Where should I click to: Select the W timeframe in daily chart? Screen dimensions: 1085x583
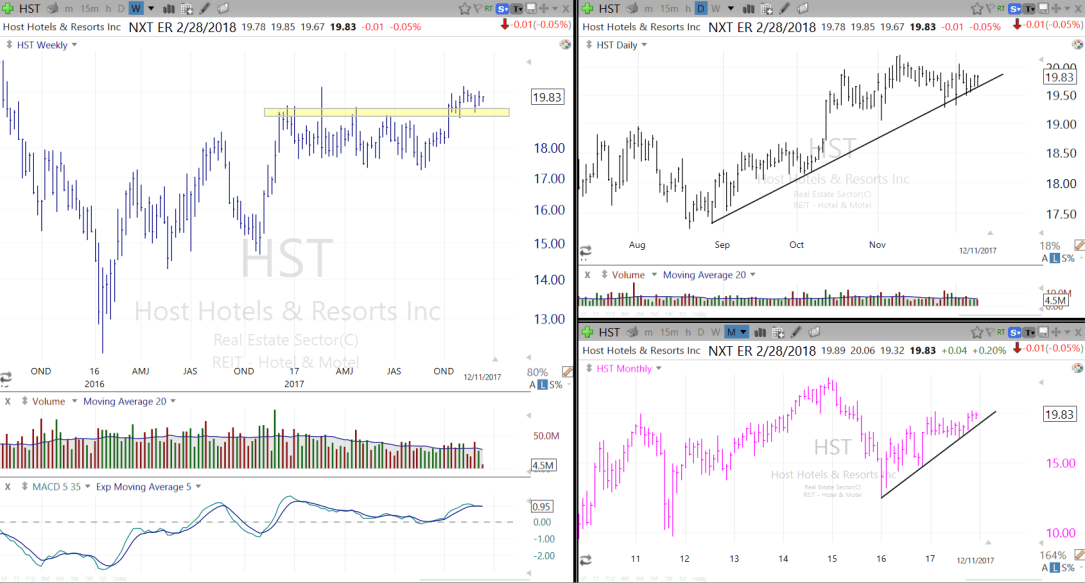click(x=716, y=9)
